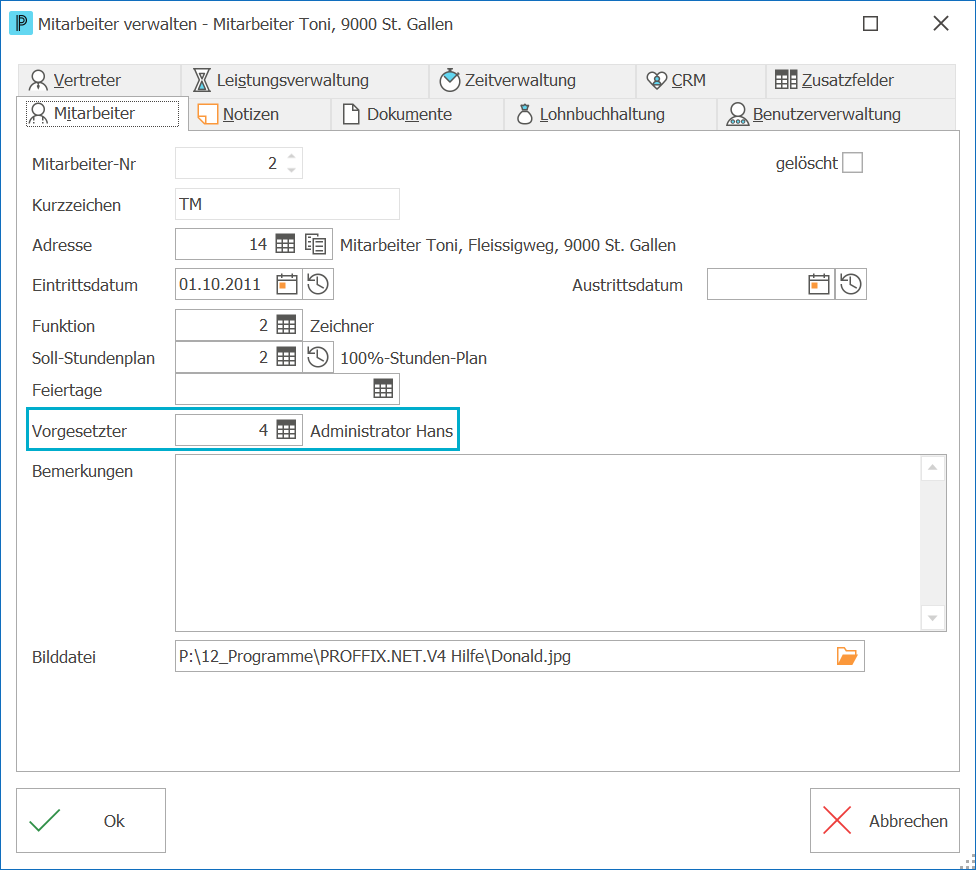
Task: Open the Zeitverwaltung tab
Action: [x=532, y=80]
